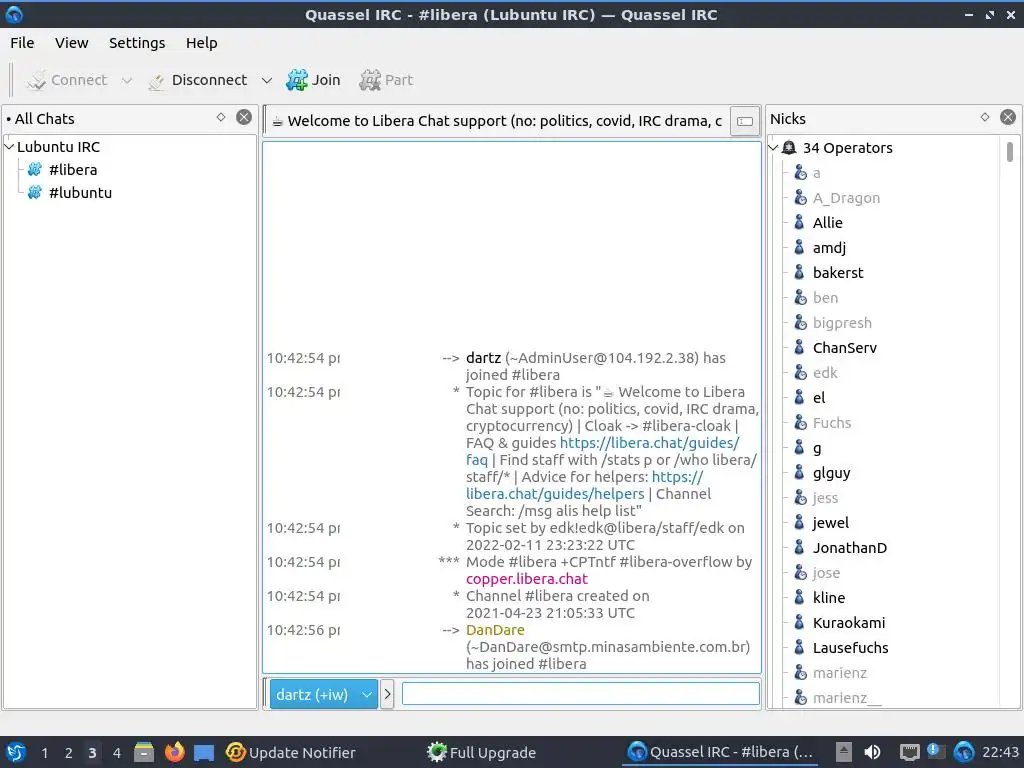The image size is (1024, 768).
Task: Select the #libera channel
Action: [72, 170]
